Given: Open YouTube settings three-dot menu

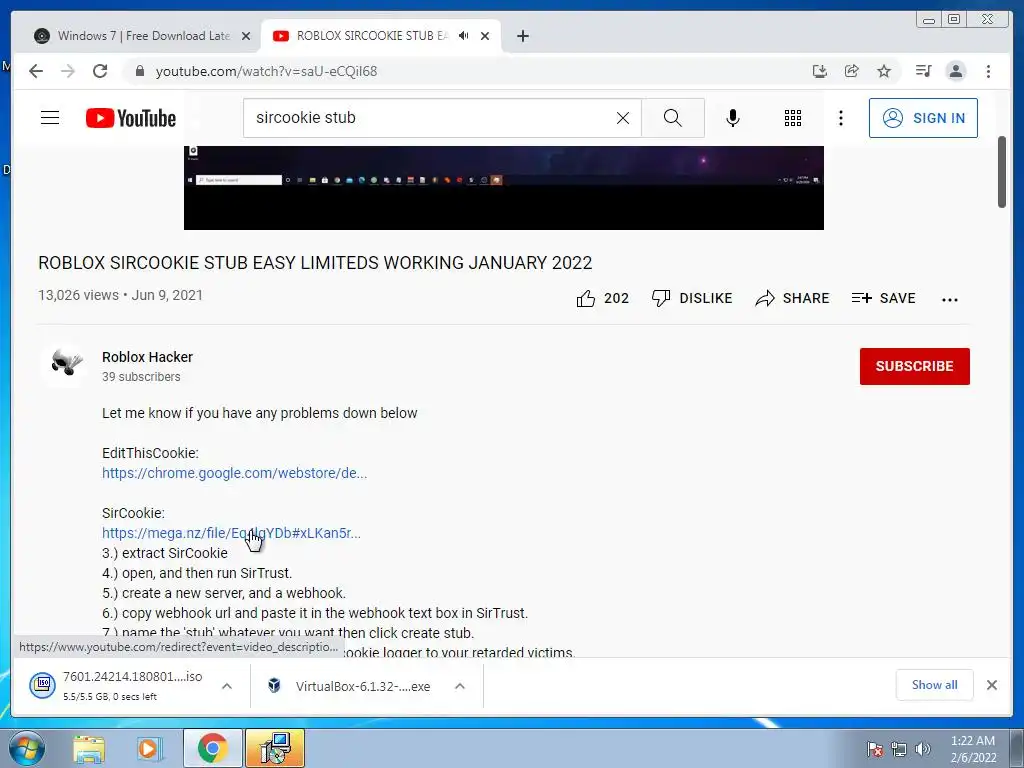Looking at the screenshot, I should click(x=840, y=118).
